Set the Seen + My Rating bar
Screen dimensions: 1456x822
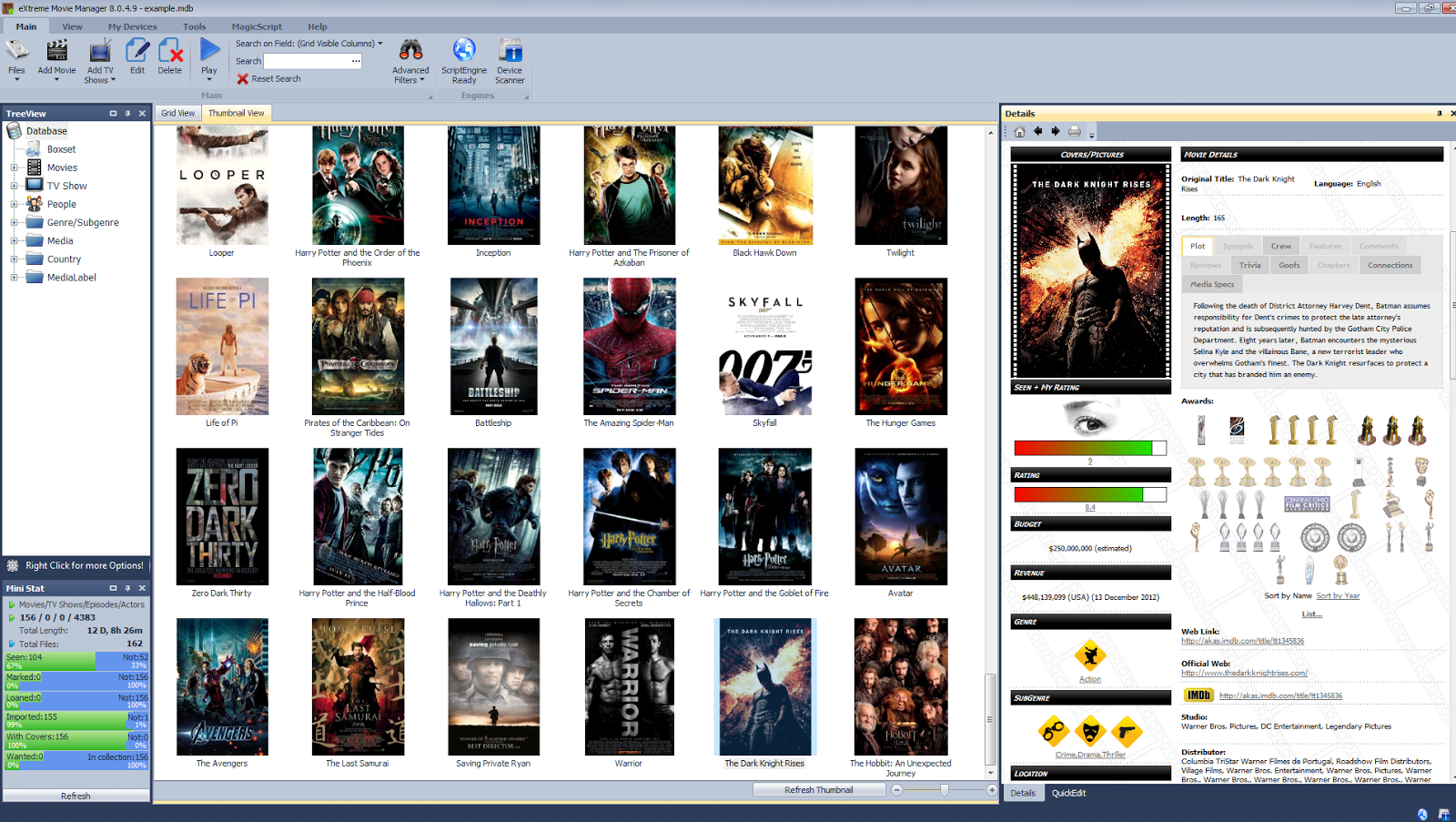pyautogui.click(x=1090, y=448)
